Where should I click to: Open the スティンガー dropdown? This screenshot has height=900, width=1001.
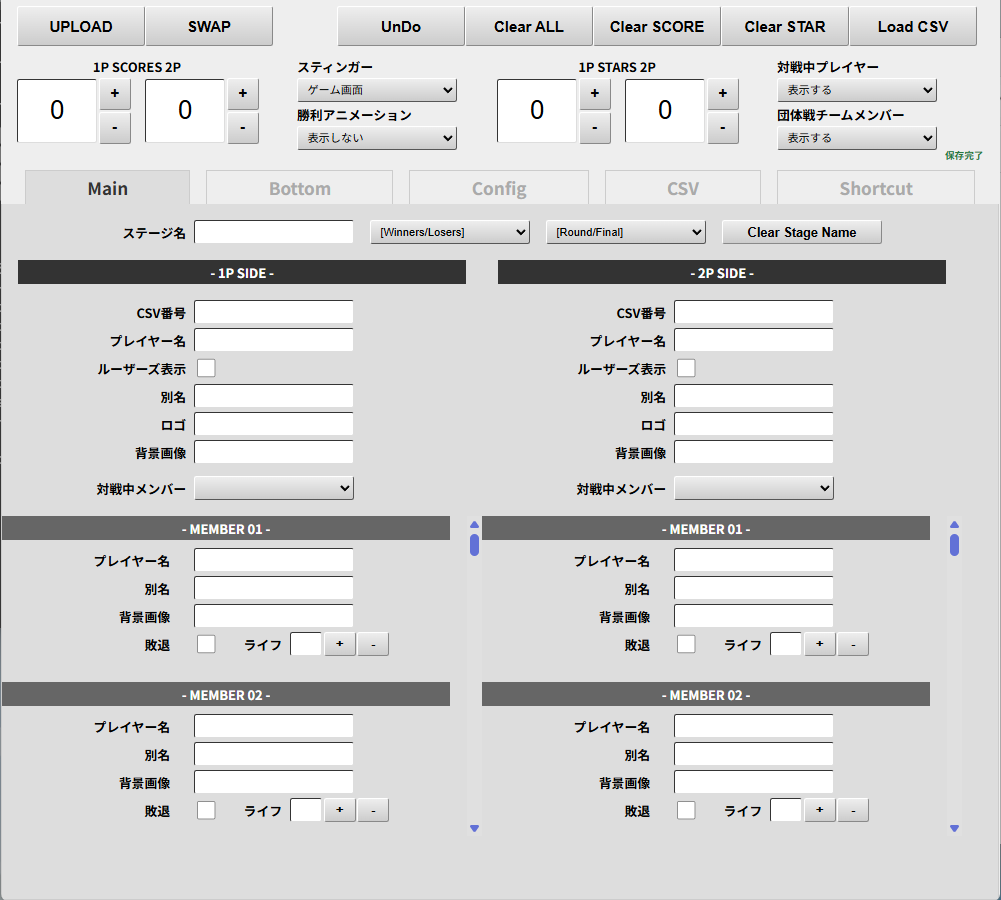[x=377, y=90]
